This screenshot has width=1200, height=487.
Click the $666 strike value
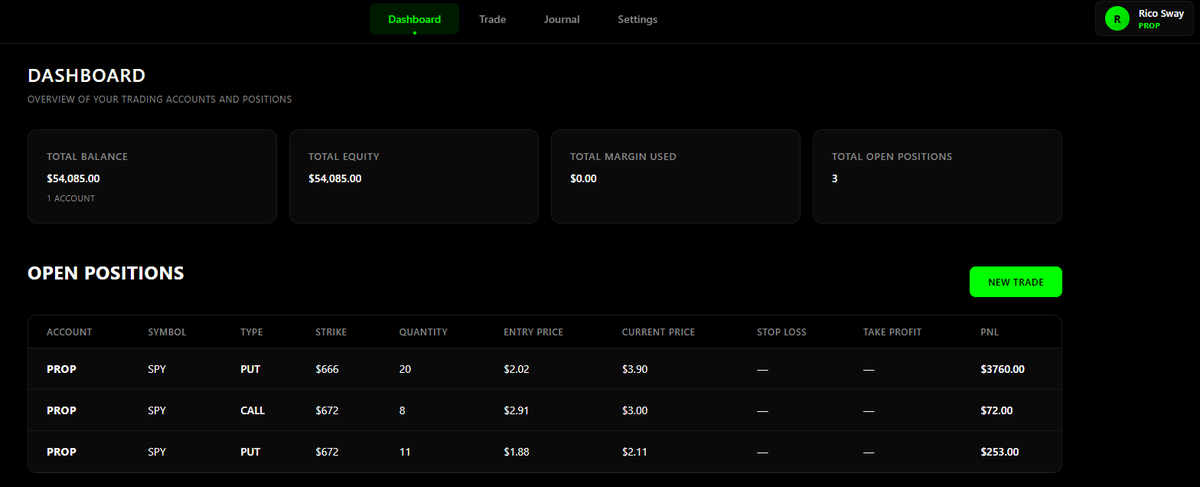[x=327, y=369]
